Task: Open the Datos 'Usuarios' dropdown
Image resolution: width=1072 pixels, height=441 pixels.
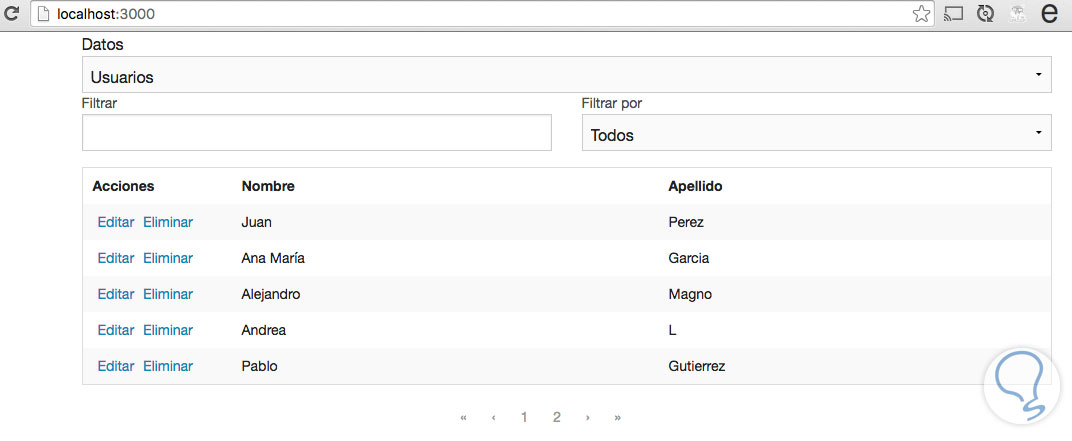Action: [566, 75]
